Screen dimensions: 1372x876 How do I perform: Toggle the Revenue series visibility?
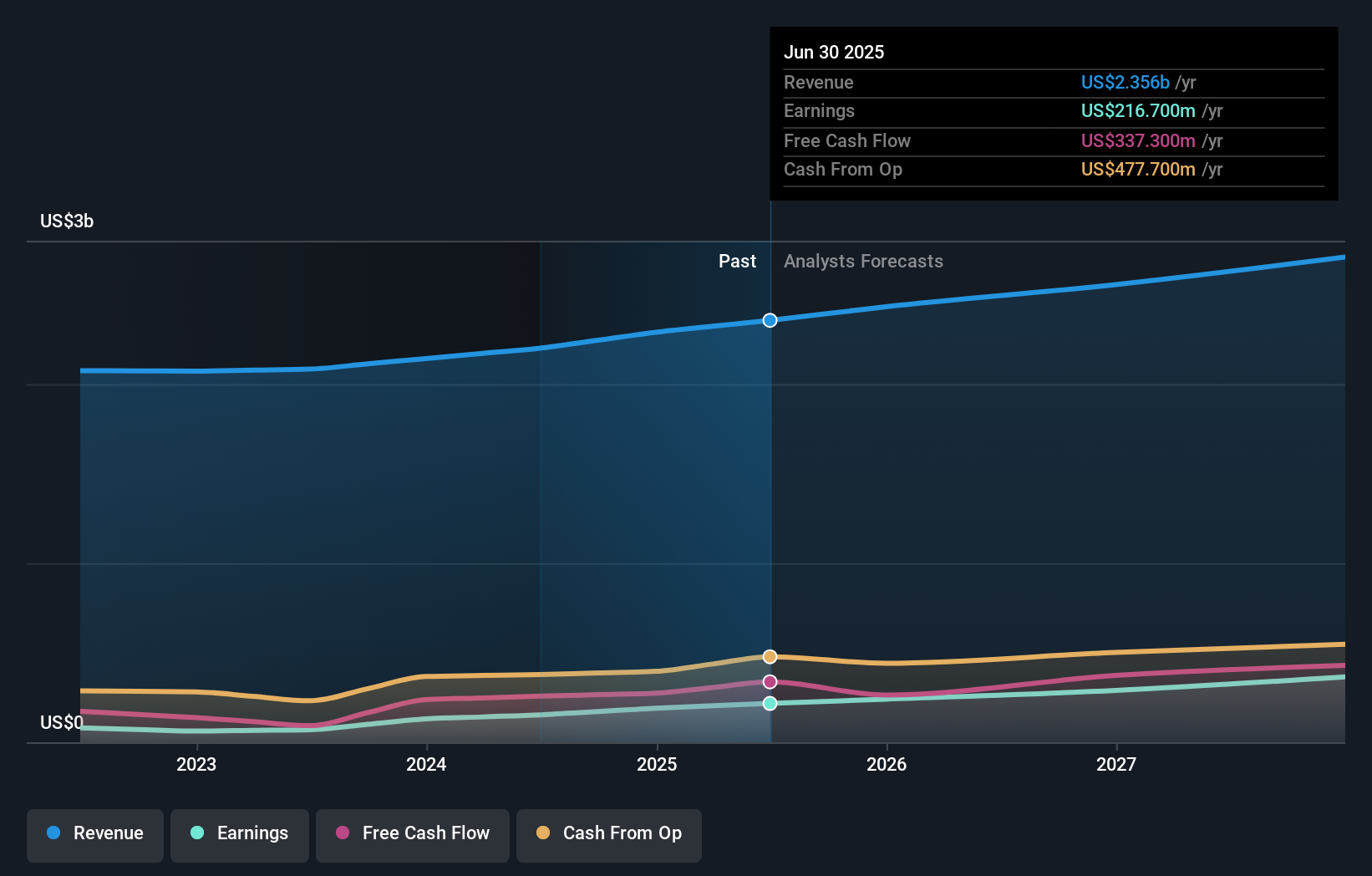[94, 835]
